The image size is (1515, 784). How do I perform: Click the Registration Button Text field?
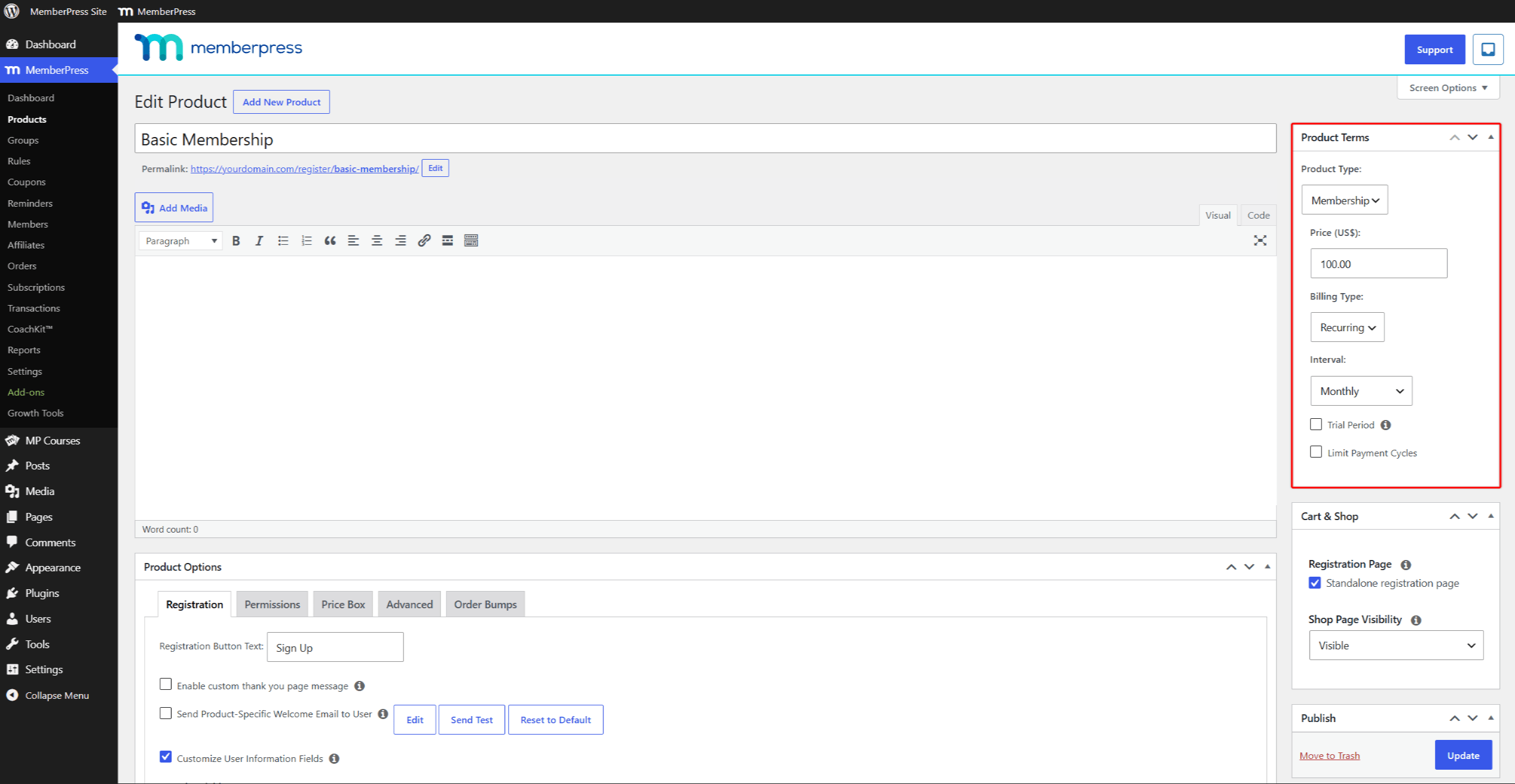(x=335, y=647)
